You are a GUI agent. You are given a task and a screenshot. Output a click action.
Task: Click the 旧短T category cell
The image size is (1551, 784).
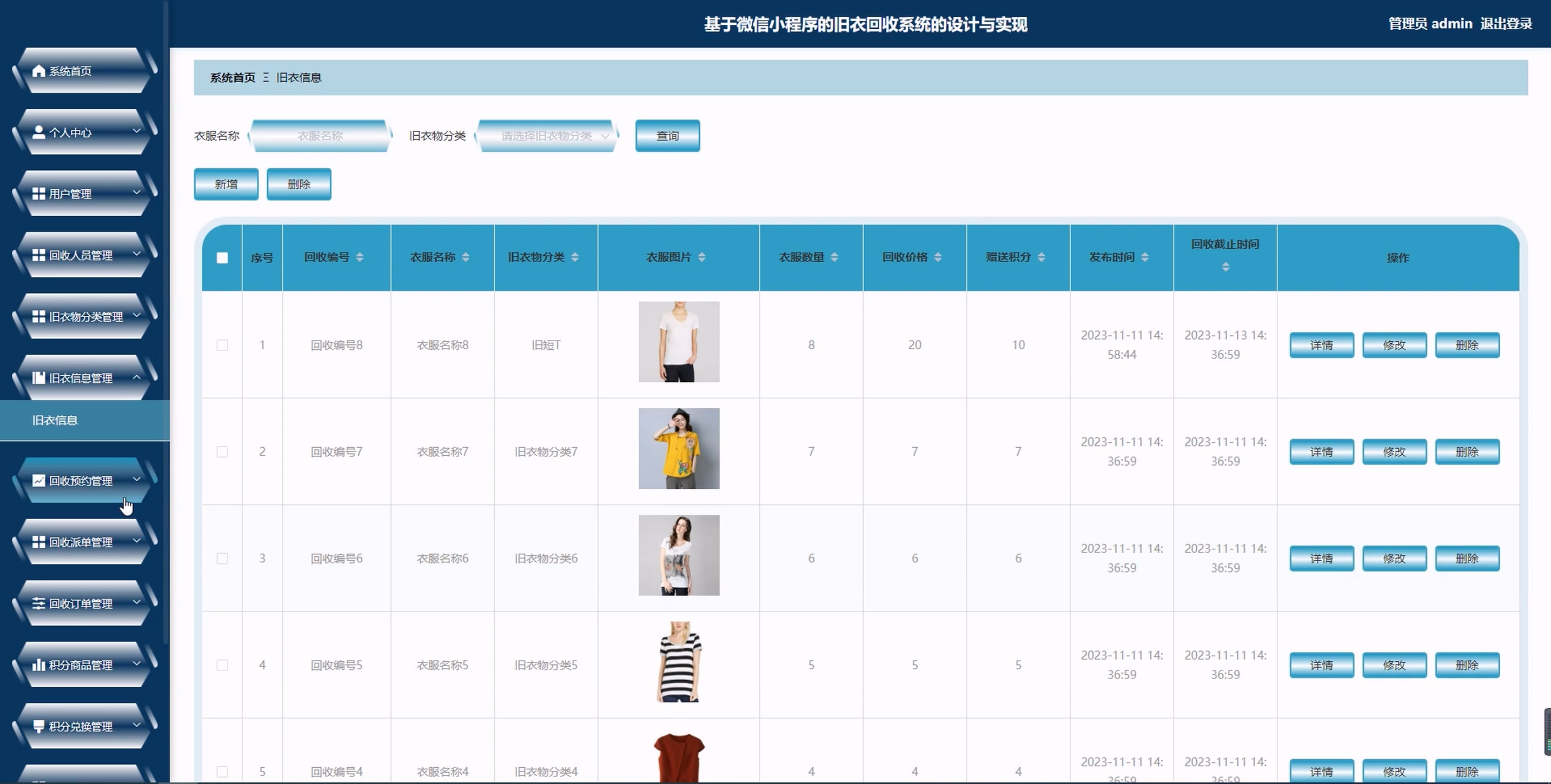(546, 345)
